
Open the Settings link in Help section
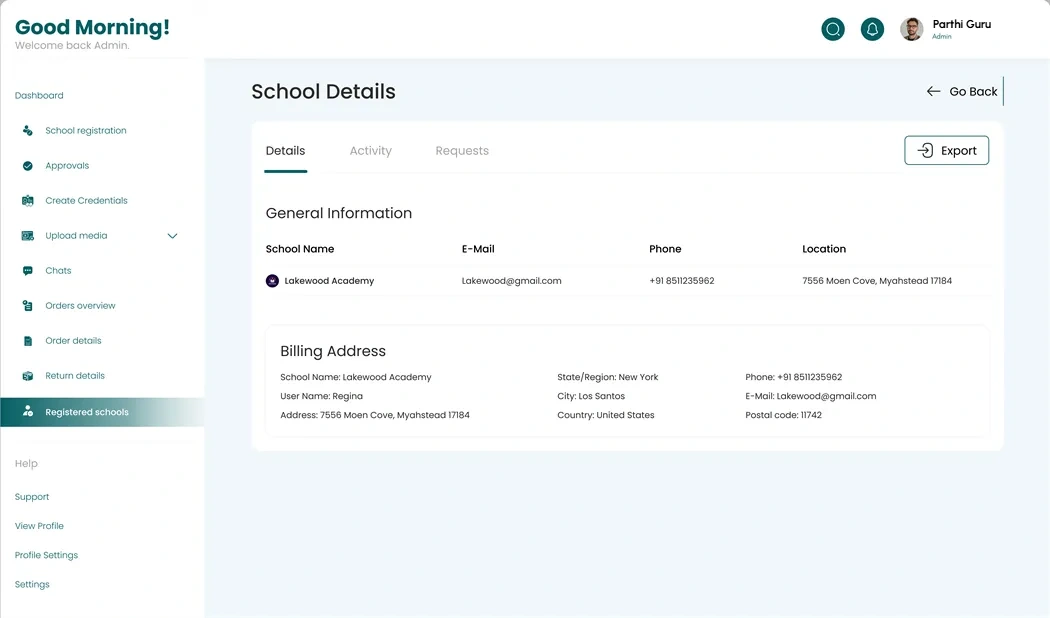pyautogui.click(x=32, y=585)
